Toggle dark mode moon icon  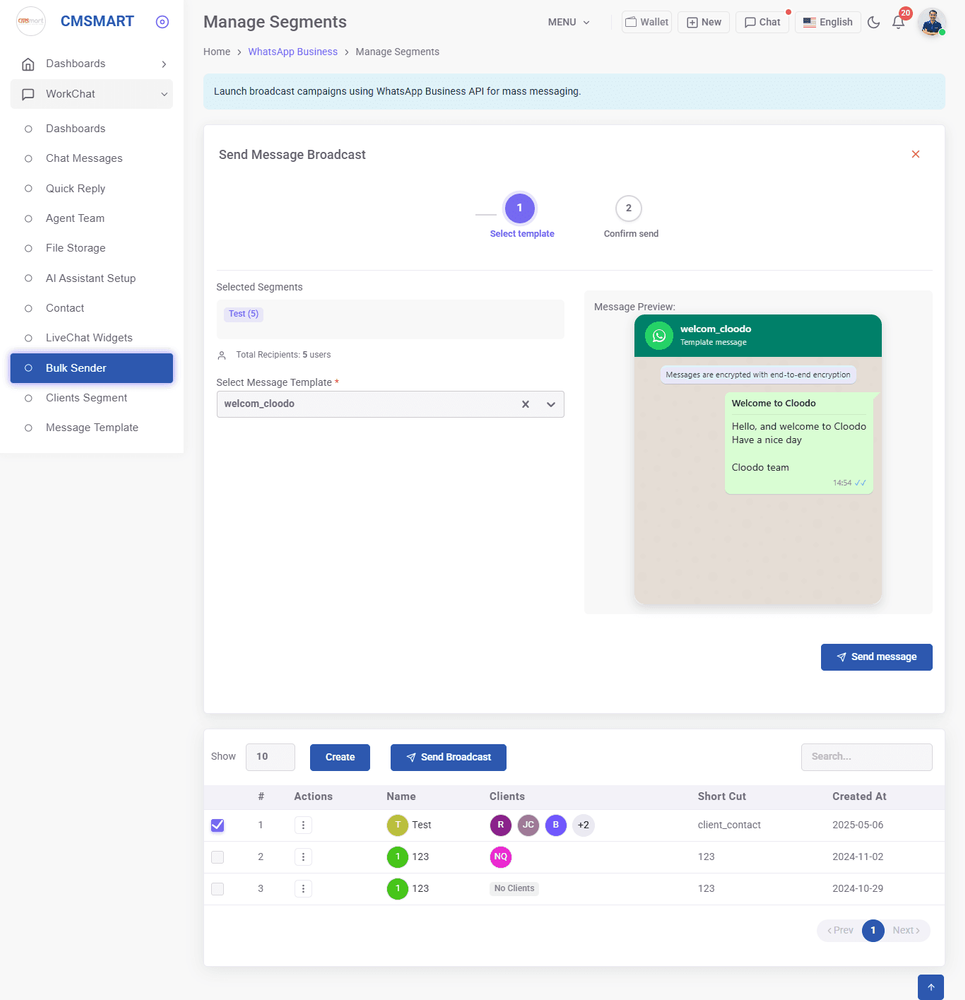tap(873, 22)
